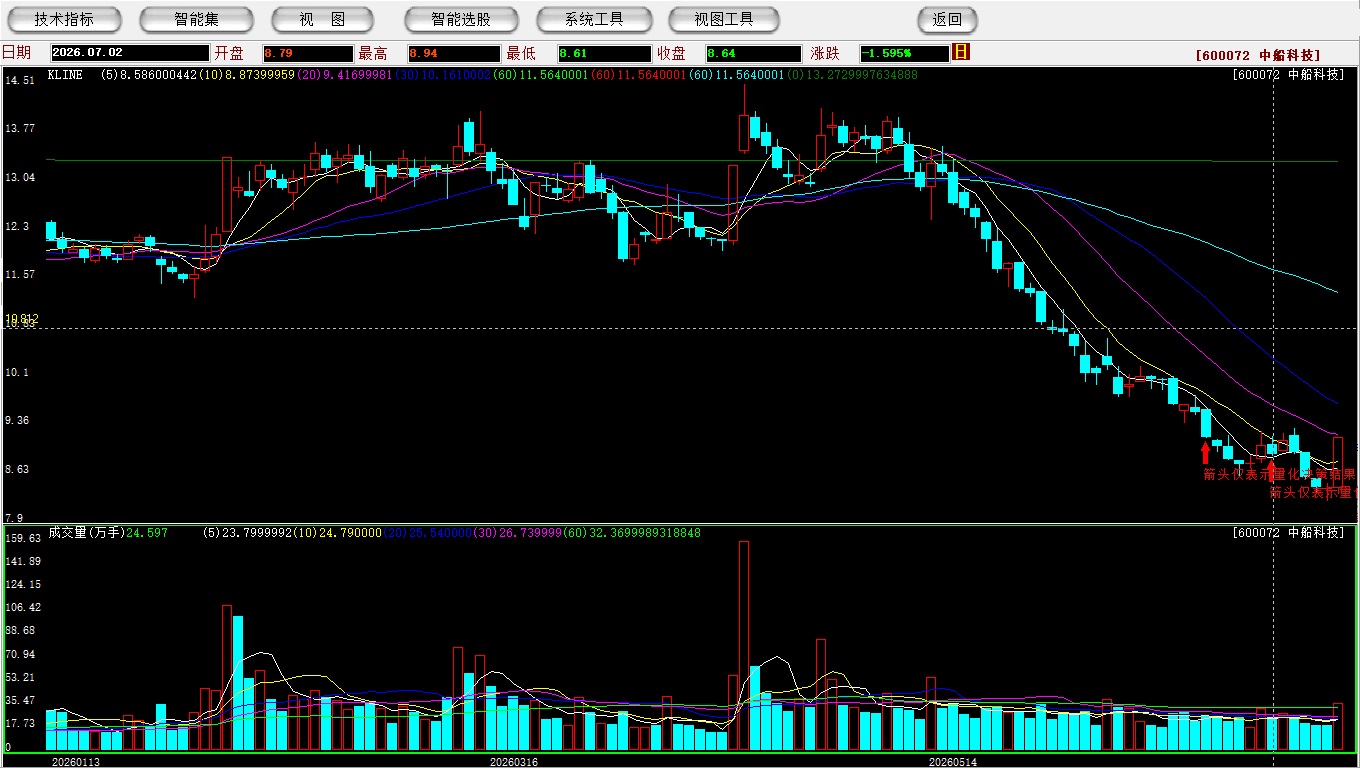Click the date field showing 2026.07.02
Image resolution: width=1360 pixels, height=768 pixels.
point(130,53)
